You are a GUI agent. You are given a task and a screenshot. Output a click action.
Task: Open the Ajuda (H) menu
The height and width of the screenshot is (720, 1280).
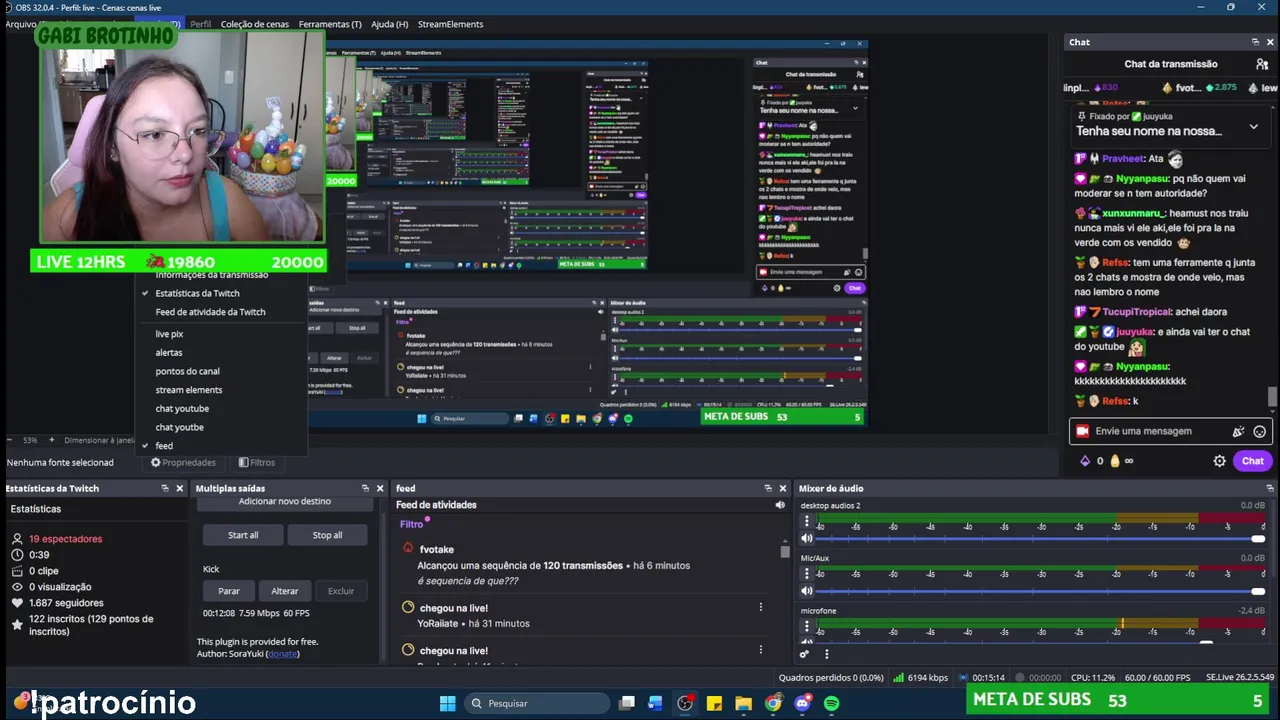point(389,24)
